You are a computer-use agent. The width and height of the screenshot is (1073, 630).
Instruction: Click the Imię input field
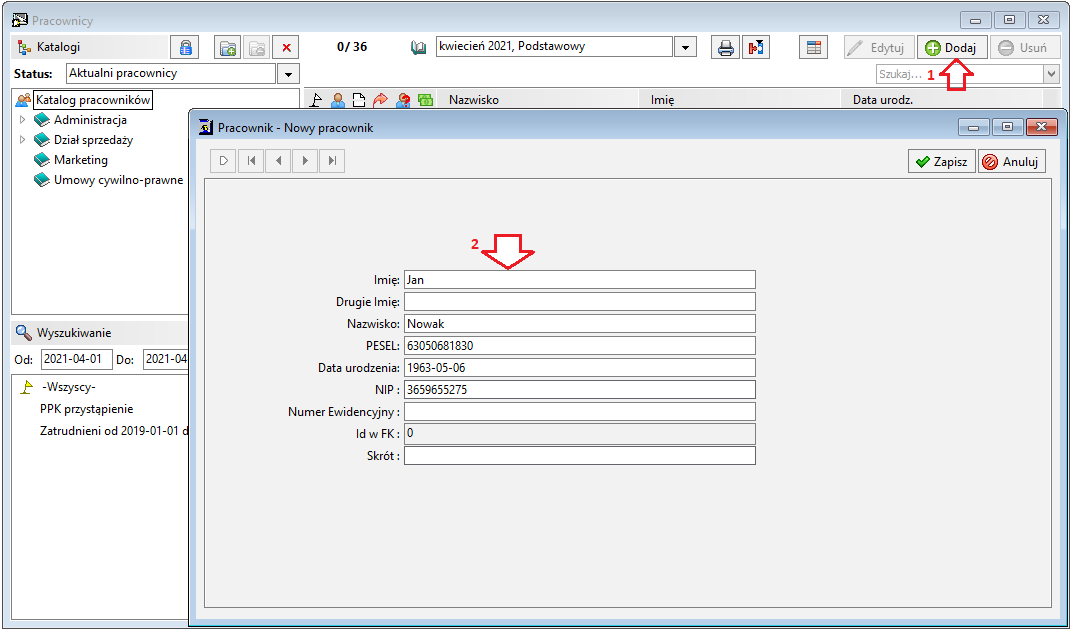click(x=580, y=280)
